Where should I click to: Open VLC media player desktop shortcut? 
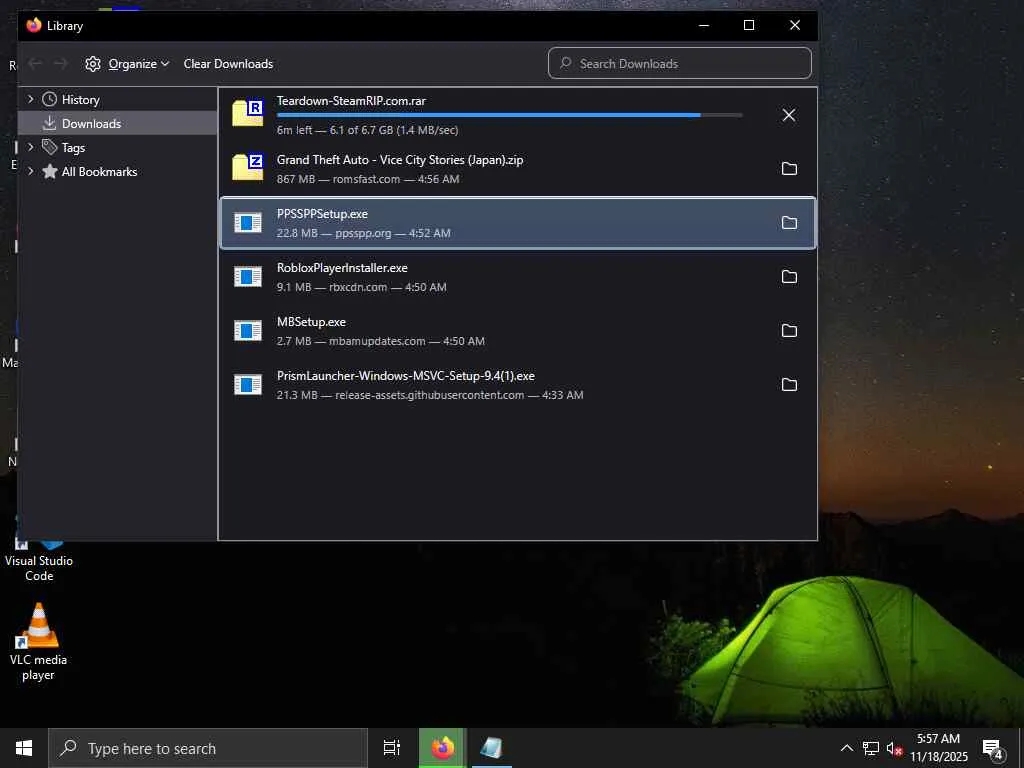coord(39,642)
